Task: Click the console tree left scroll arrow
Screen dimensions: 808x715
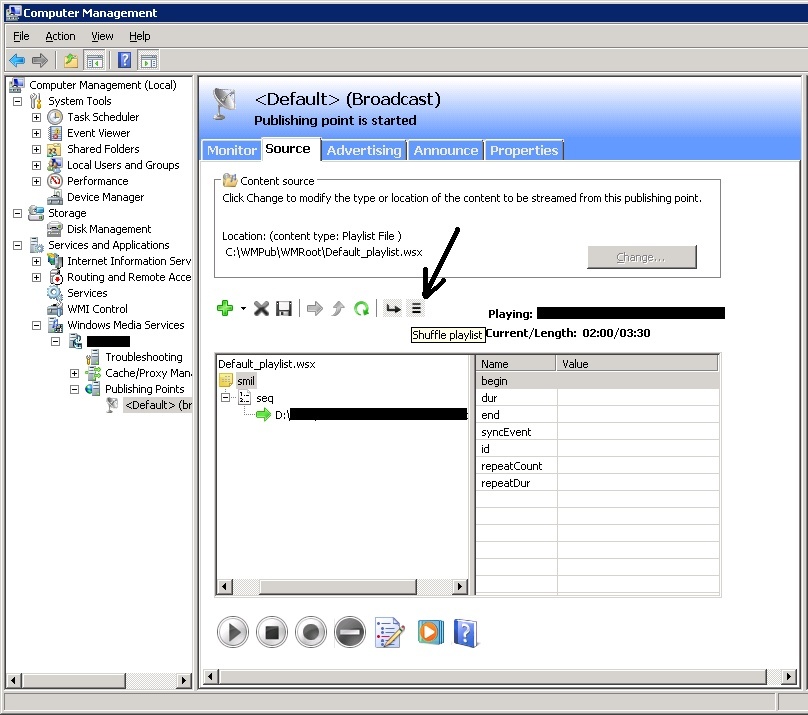Action: click(x=14, y=680)
